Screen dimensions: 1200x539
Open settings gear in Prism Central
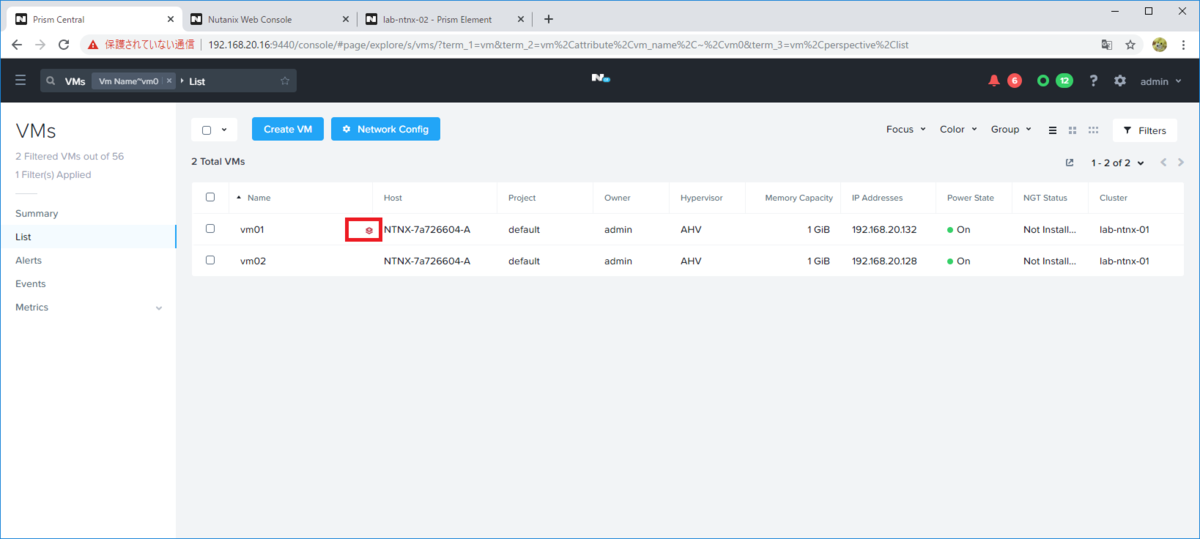(1120, 81)
